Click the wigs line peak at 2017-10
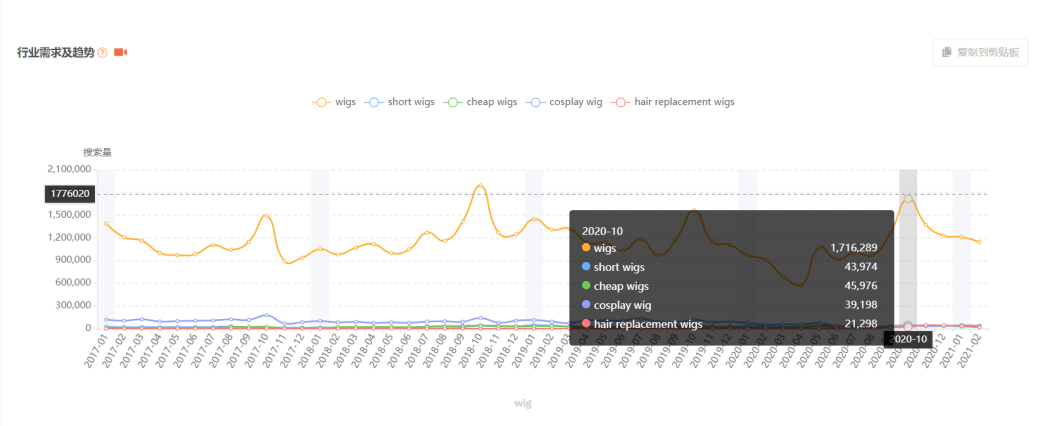This screenshot has width=1045, height=426. [266, 216]
